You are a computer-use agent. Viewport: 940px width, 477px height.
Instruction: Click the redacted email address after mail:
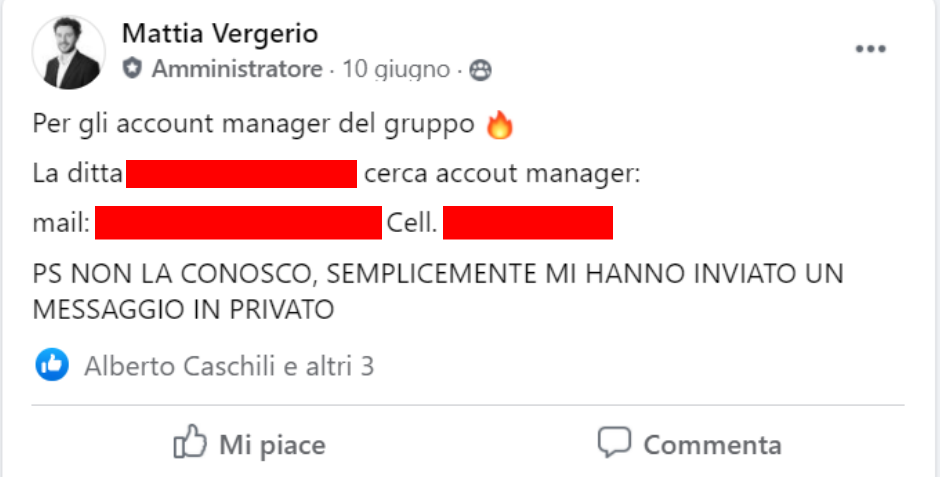(239, 222)
